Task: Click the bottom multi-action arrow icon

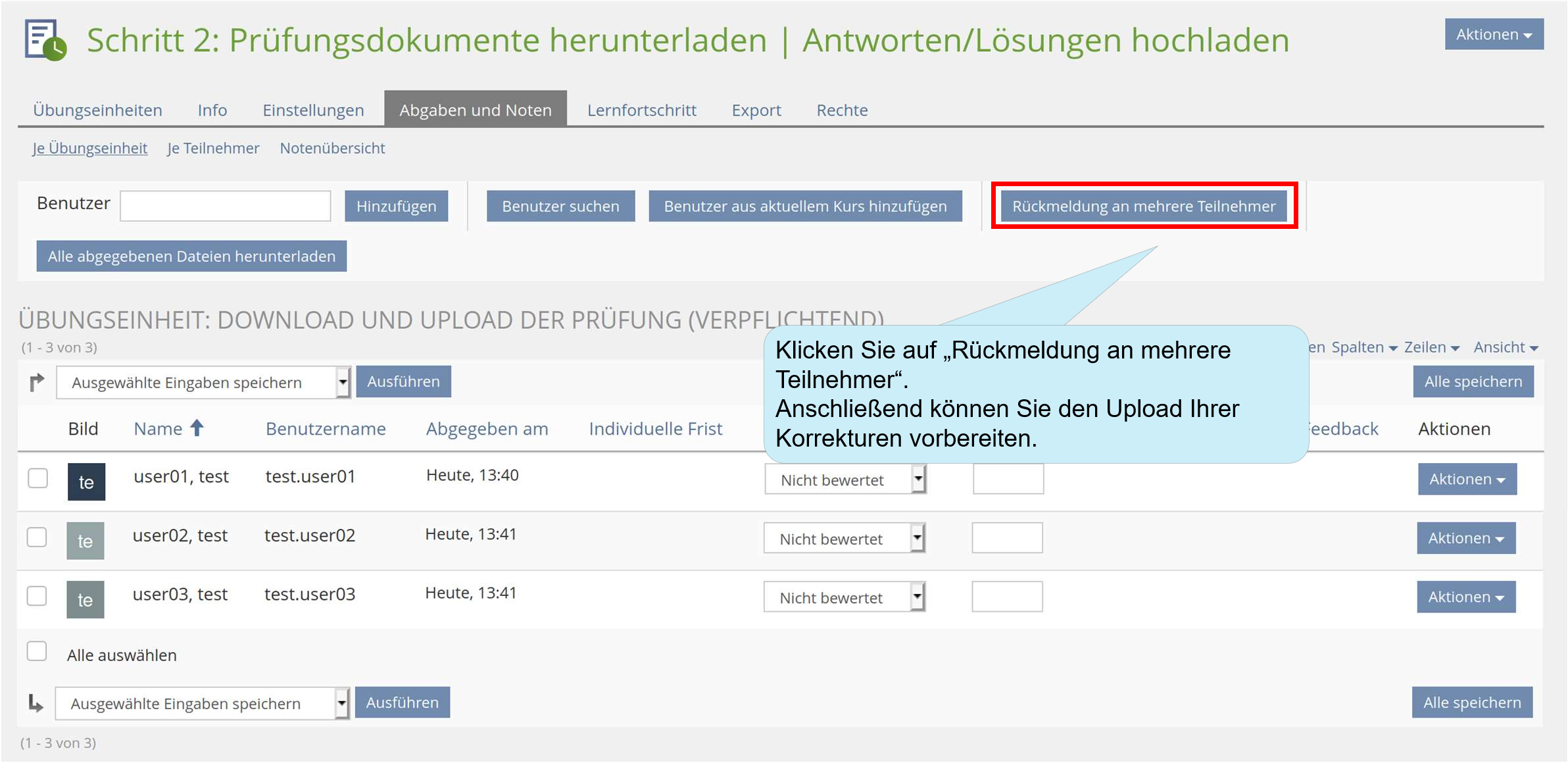Action: 36,703
